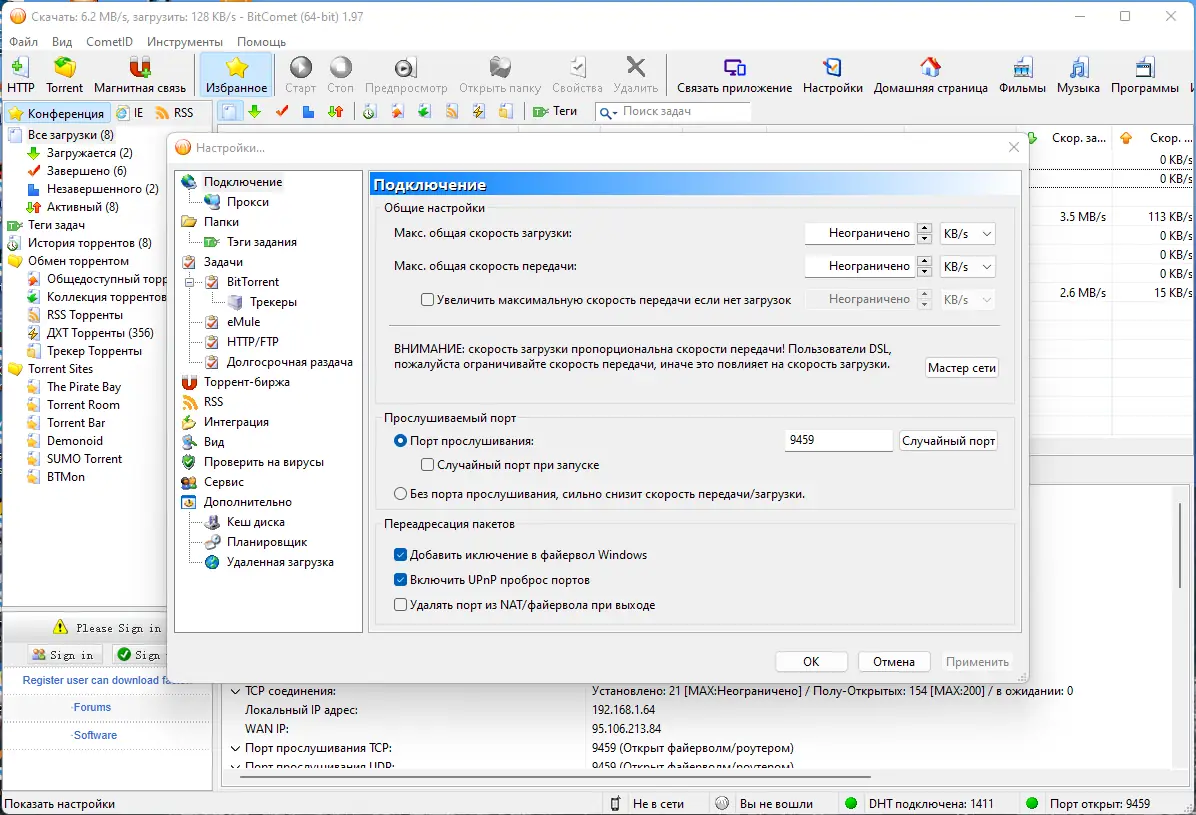Open the Software link

point(95,736)
